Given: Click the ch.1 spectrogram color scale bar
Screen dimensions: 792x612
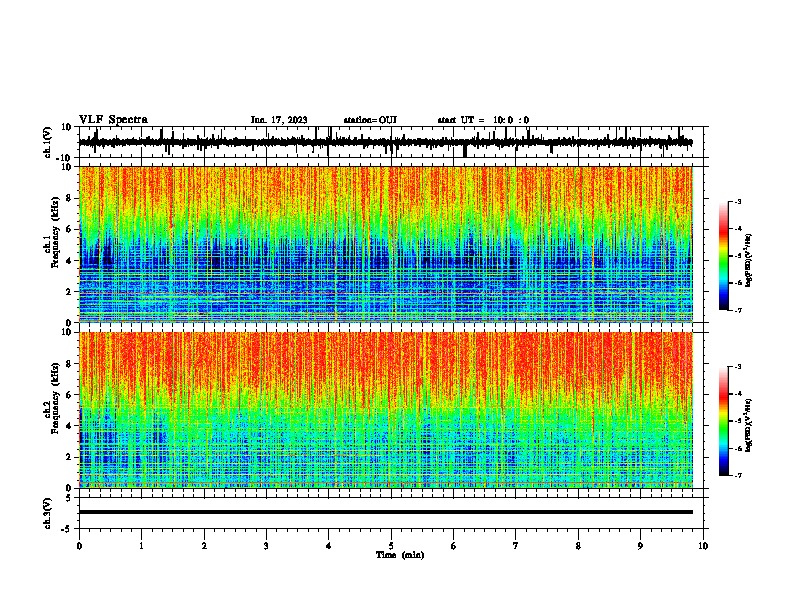Looking at the screenshot, I should (x=724, y=255).
